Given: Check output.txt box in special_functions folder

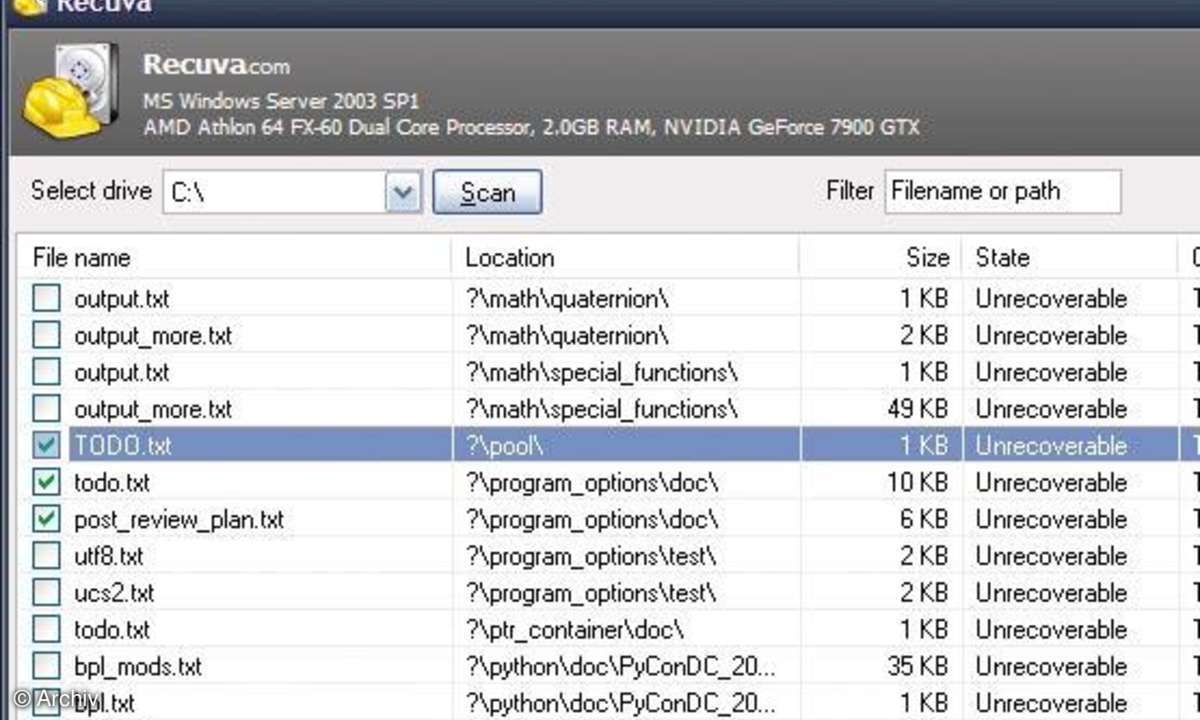Looking at the screenshot, I should pyautogui.click(x=46, y=372).
